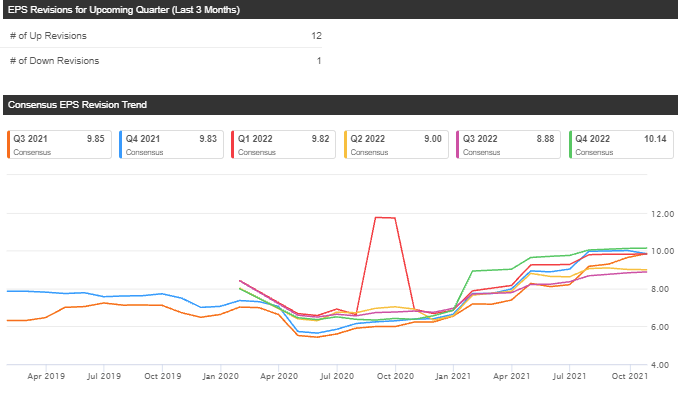Click the Jan 2020 x-axis label
The width and height of the screenshot is (685, 406).
(221, 376)
